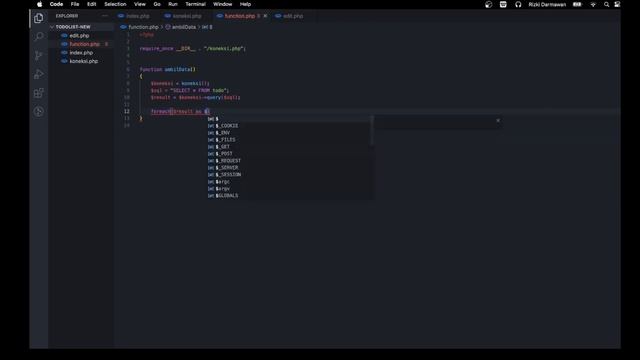Open index.php in the Explorer tree

pyautogui.click(x=81, y=53)
